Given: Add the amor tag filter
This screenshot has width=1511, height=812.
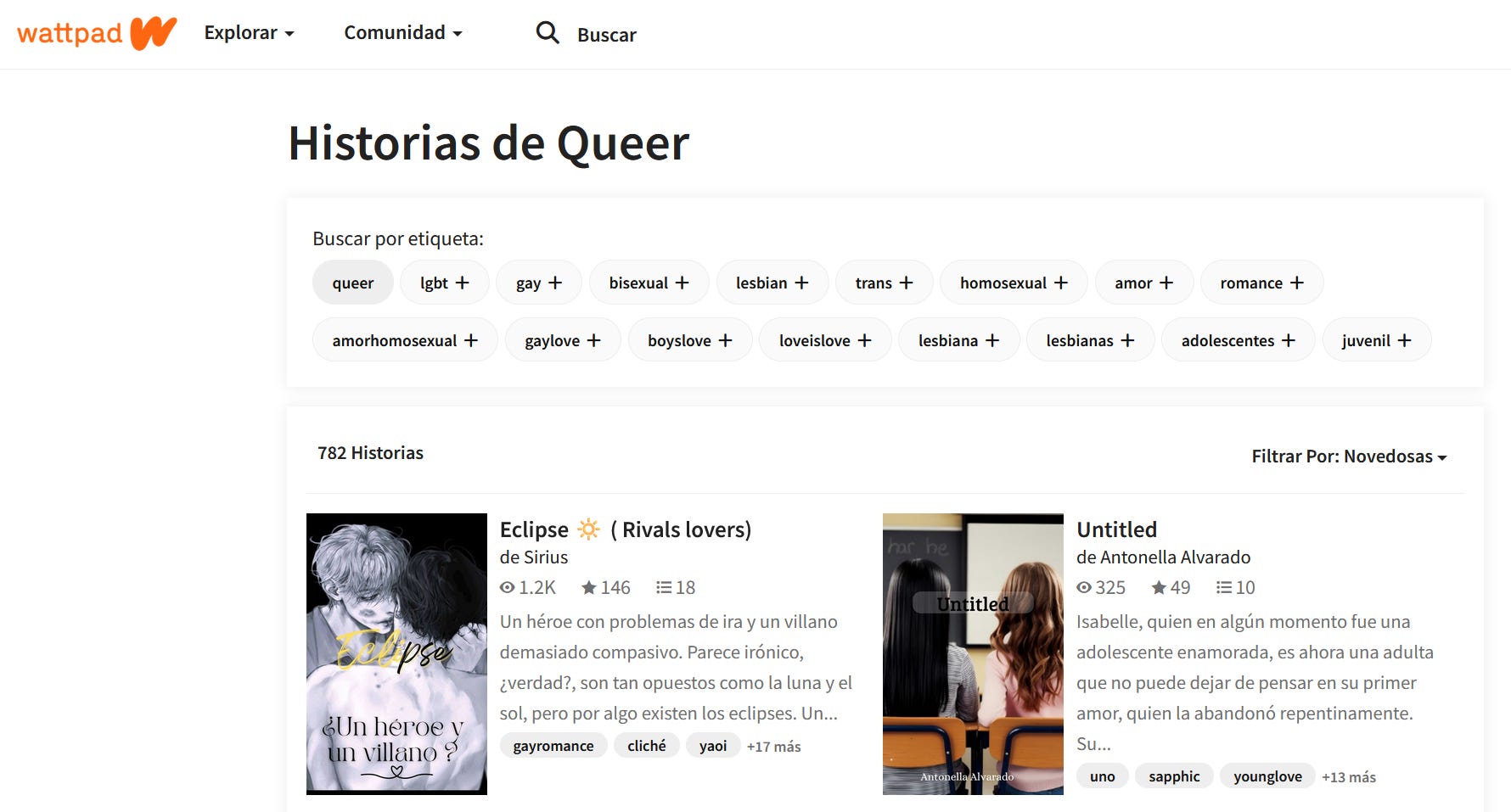Looking at the screenshot, I should [x=1143, y=283].
